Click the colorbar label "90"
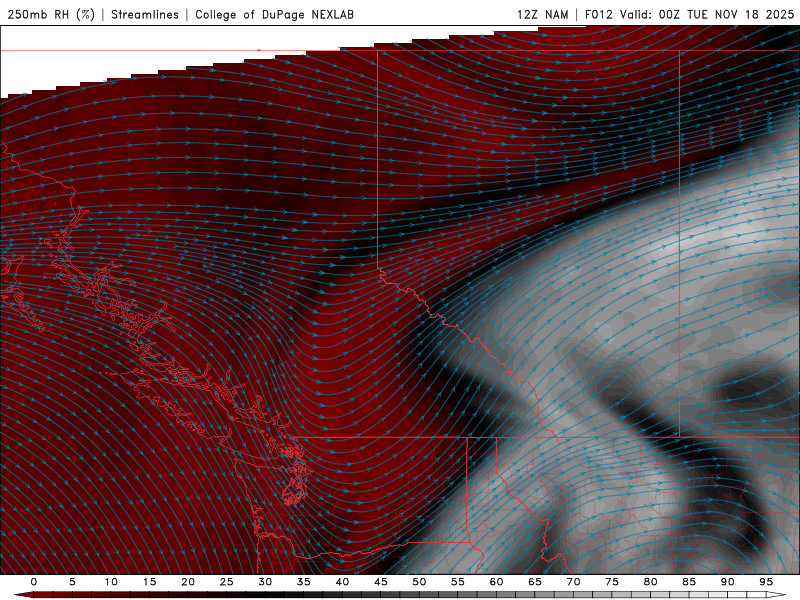 (x=727, y=582)
